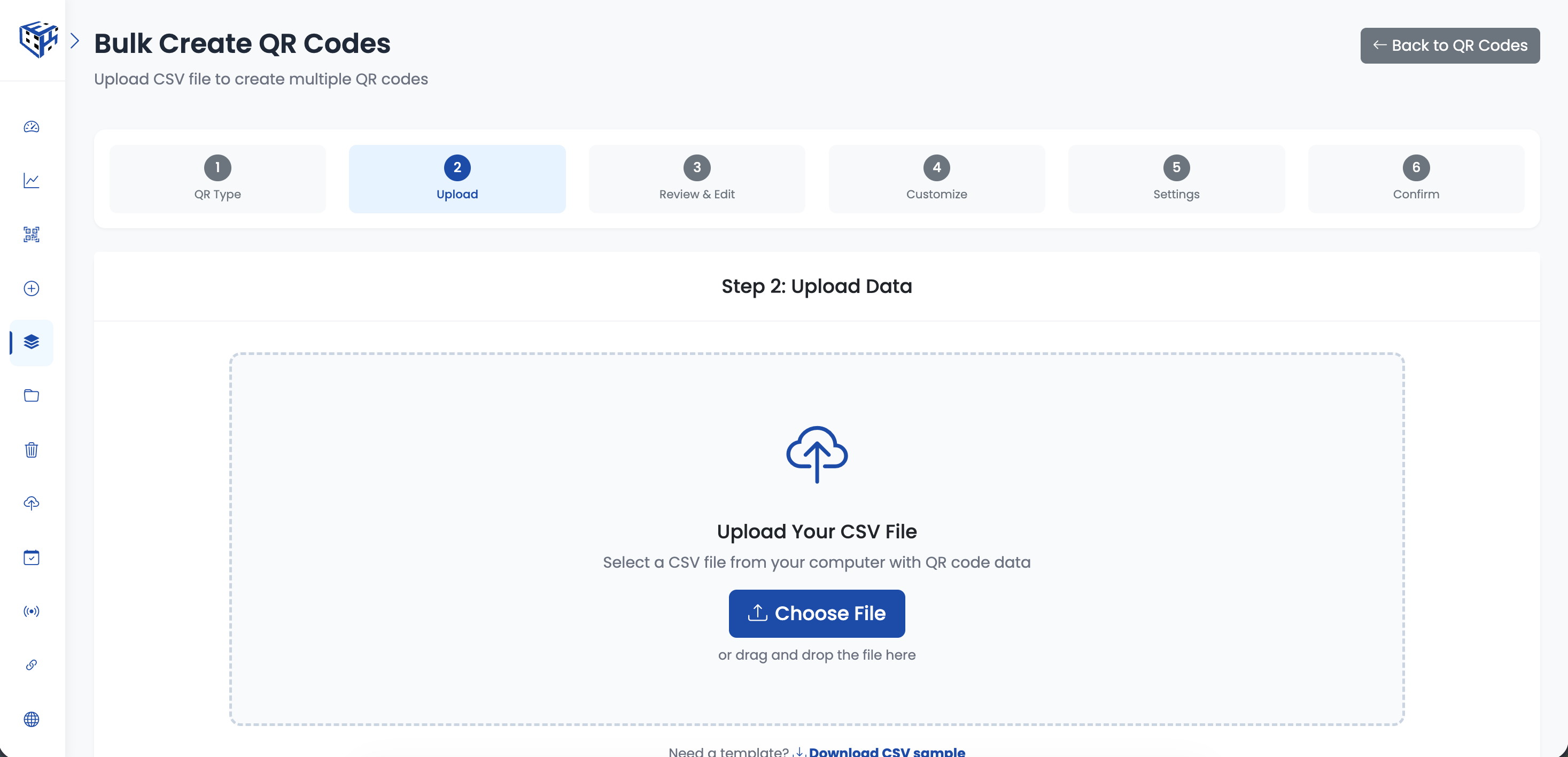Open the trash sidebar icon

click(x=31, y=450)
